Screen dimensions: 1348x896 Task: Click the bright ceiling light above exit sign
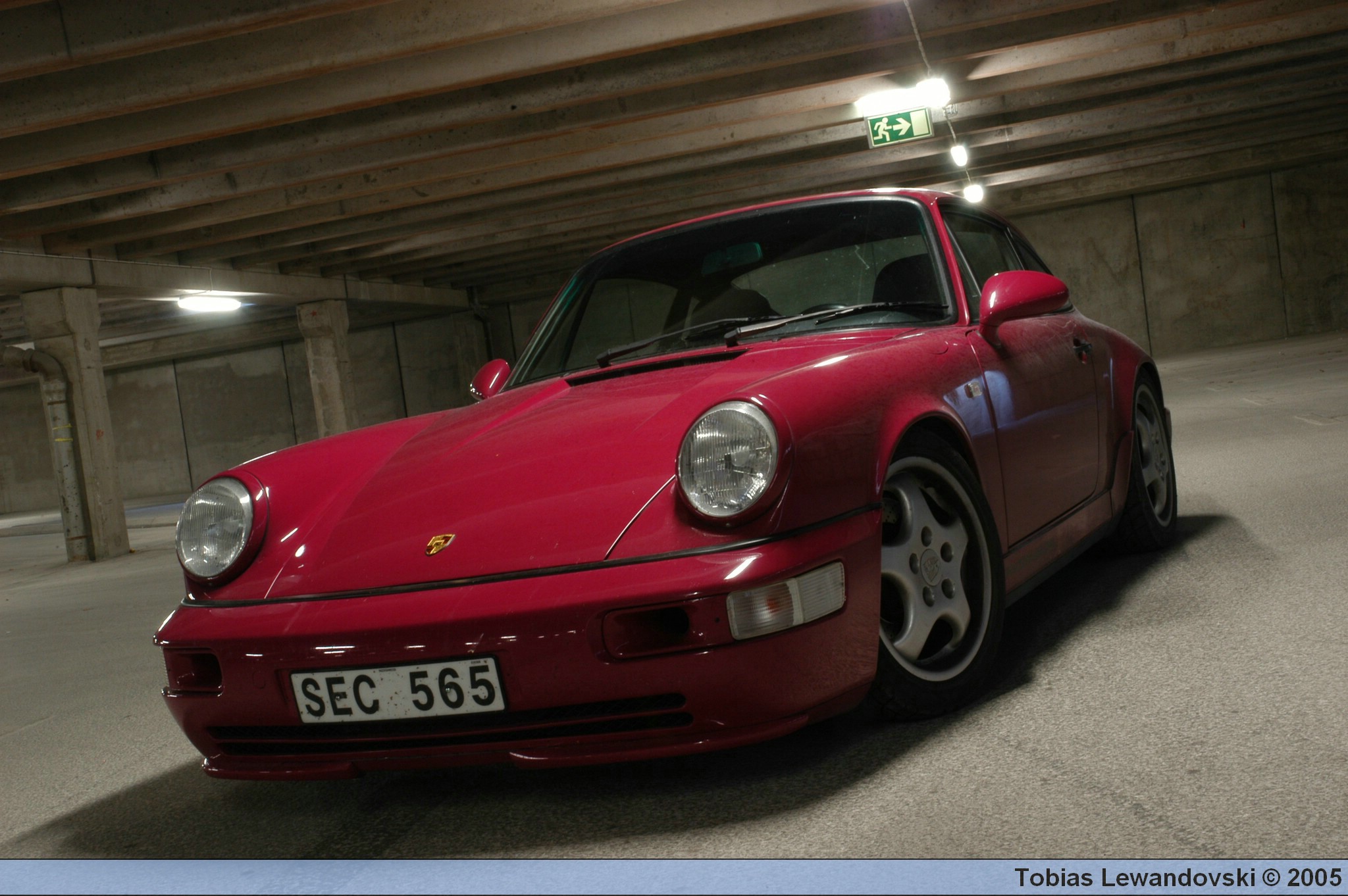[933, 91]
